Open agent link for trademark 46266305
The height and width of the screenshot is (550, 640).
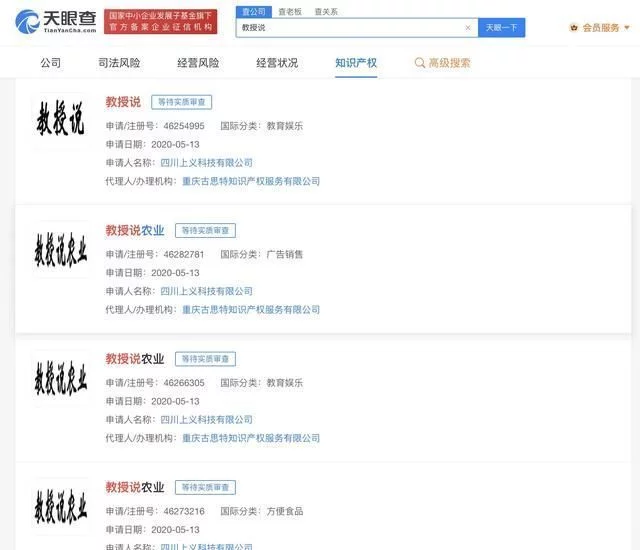[251, 438]
